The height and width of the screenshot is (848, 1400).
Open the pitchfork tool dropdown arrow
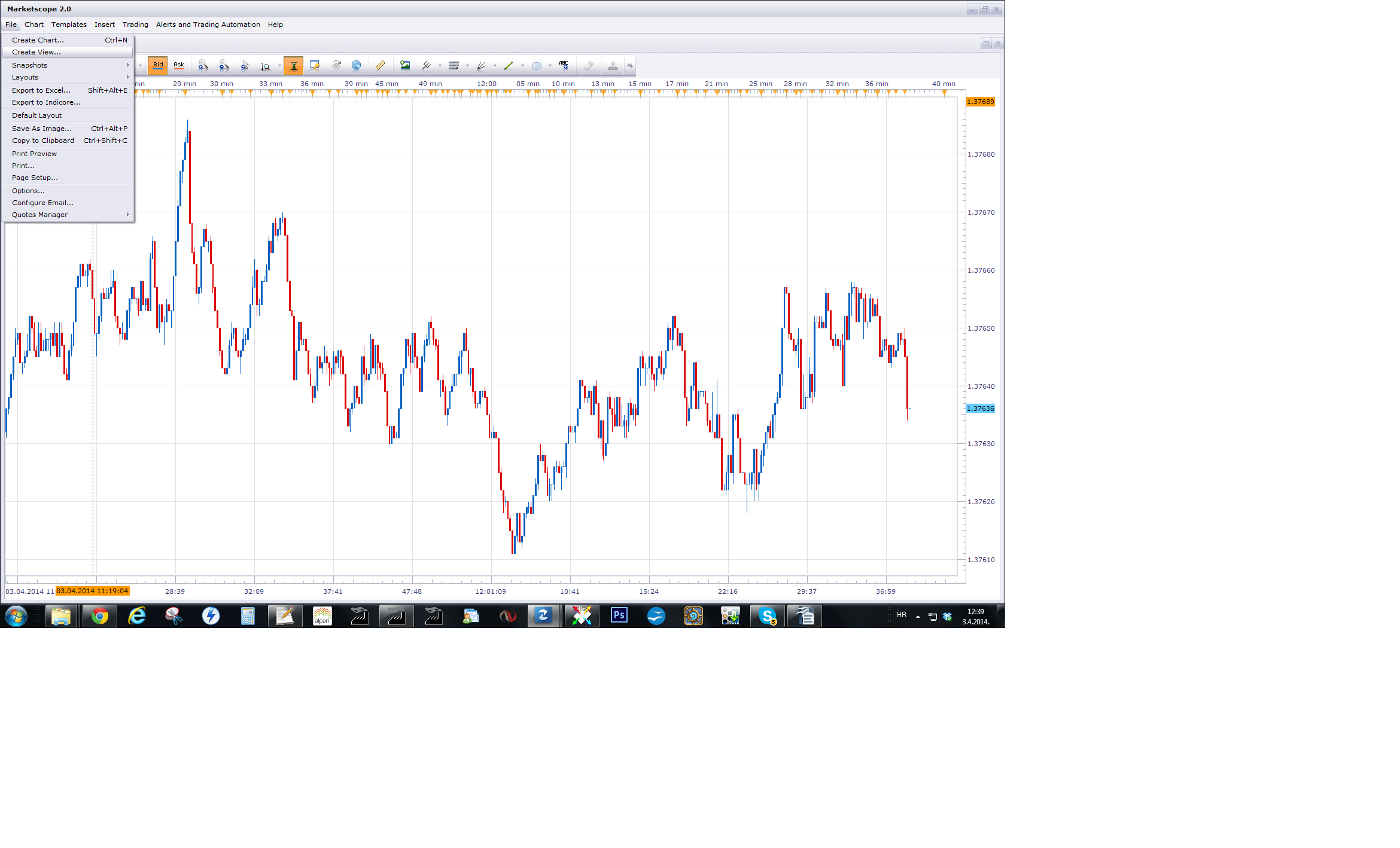(x=440, y=66)
